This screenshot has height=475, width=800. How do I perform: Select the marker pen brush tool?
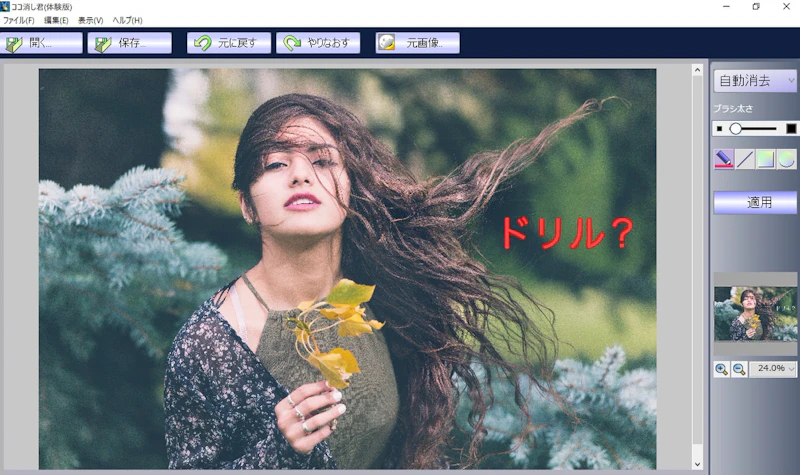point(723,159)
